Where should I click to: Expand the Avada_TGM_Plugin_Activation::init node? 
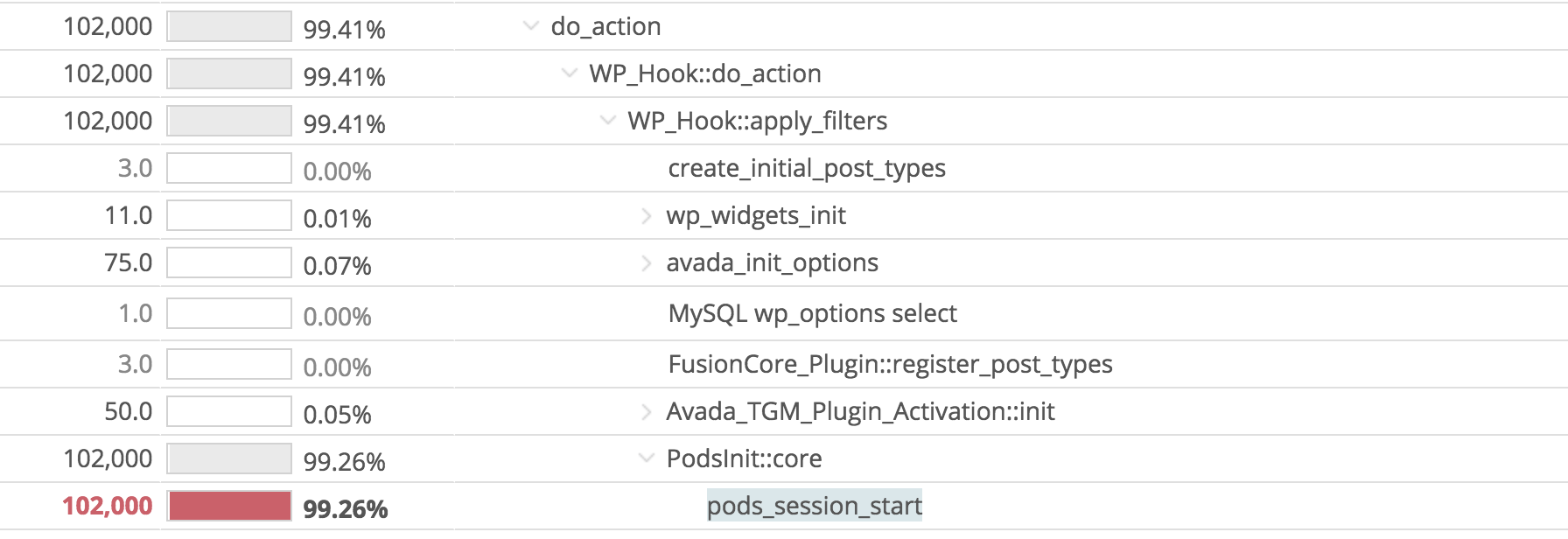[645, 411]
